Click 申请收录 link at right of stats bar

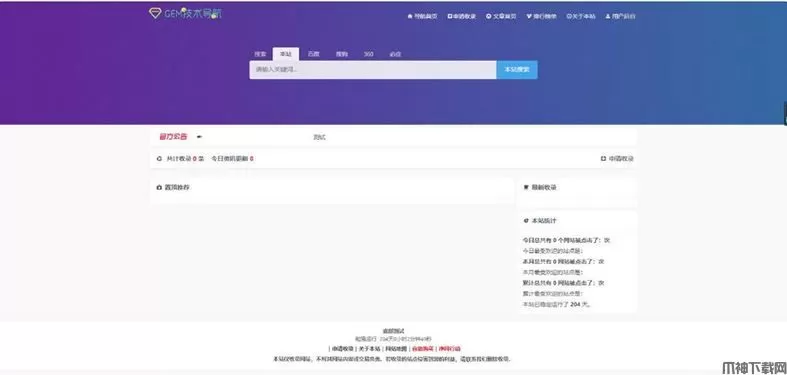pyautogui.click(x=617, y=159)
